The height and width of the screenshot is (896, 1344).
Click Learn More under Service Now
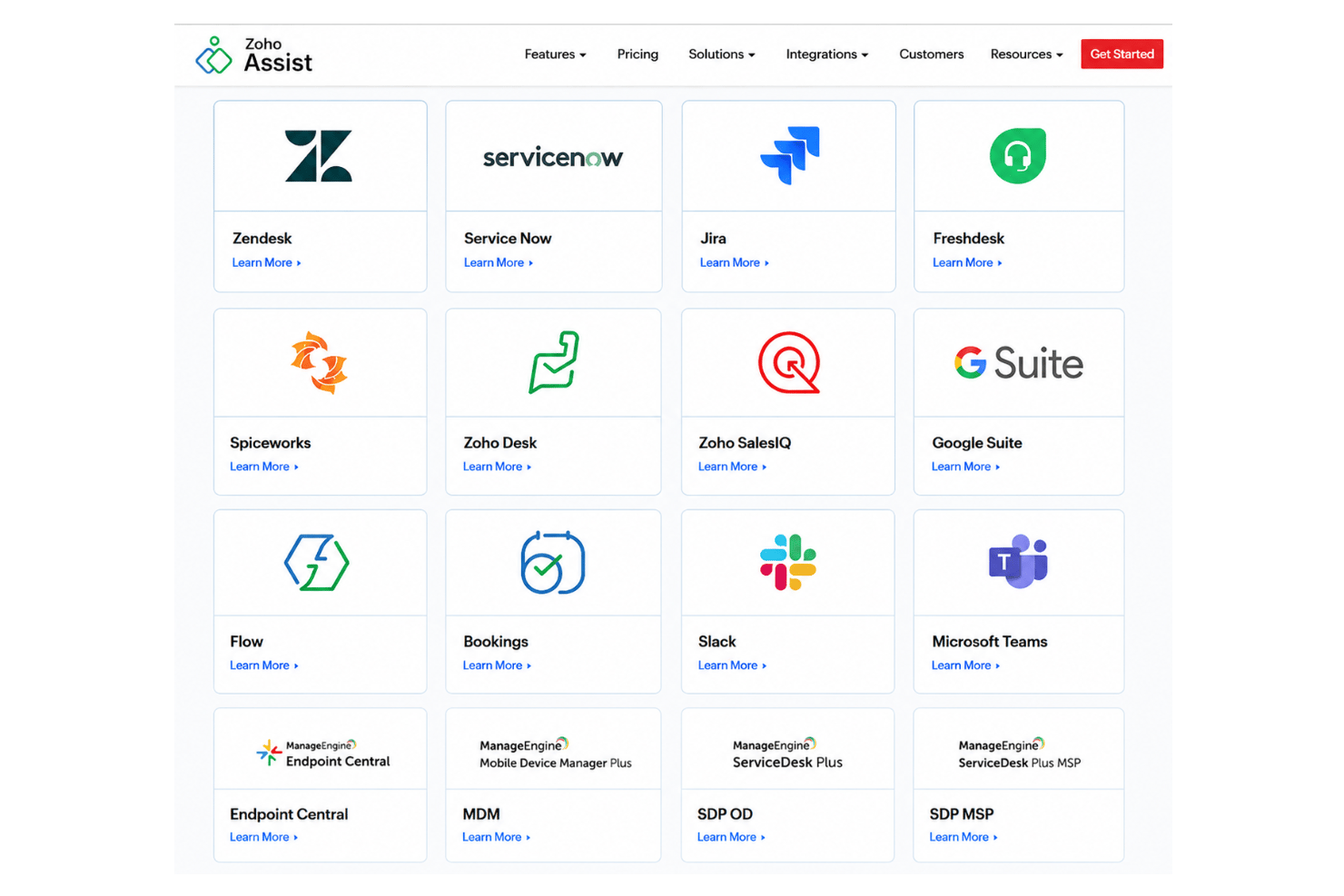[499, 263]
